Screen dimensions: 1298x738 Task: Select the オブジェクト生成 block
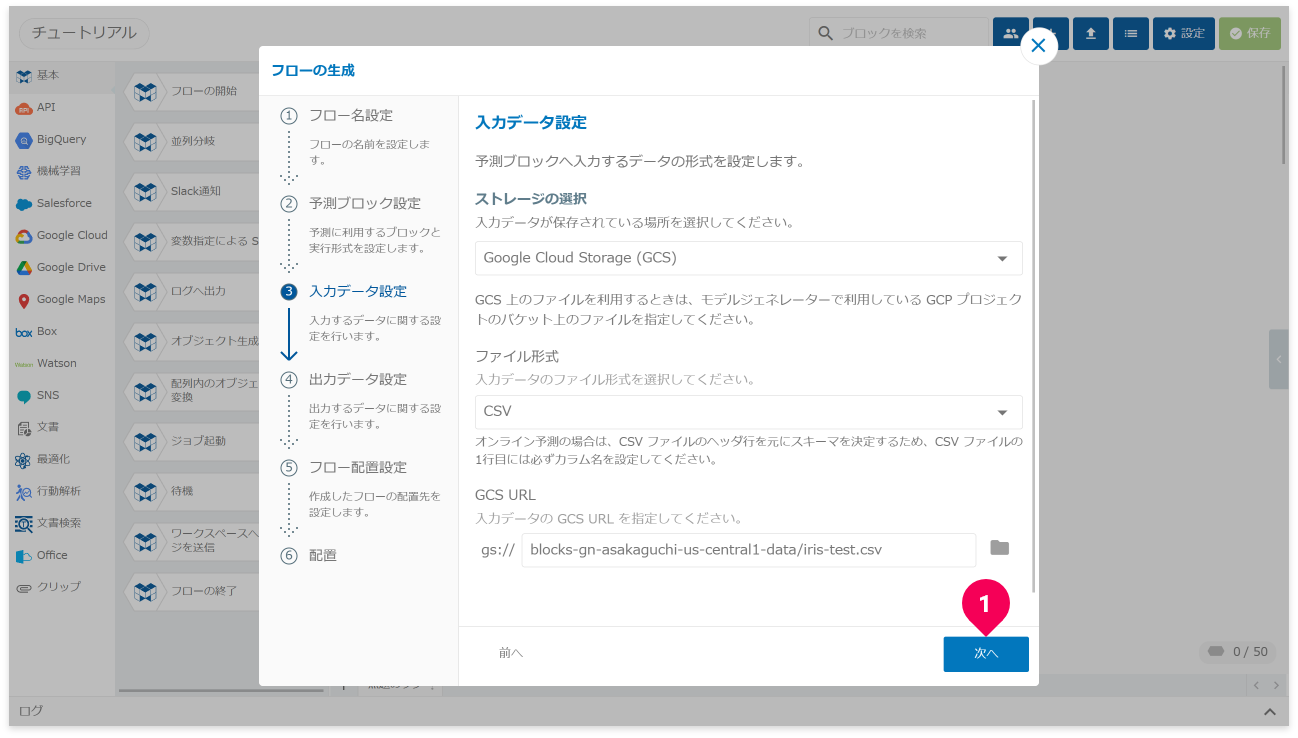pyautogui.click(x=192, y=341)
